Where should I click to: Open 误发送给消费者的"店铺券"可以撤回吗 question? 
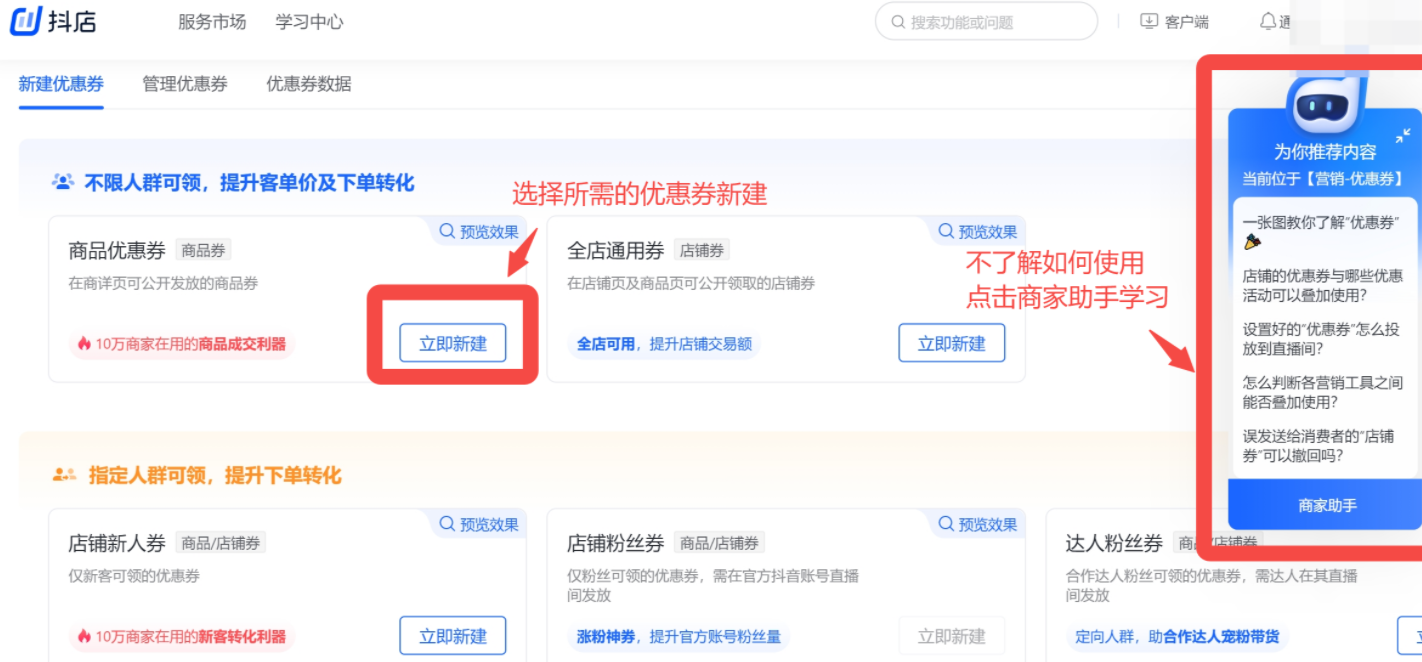1319,445
